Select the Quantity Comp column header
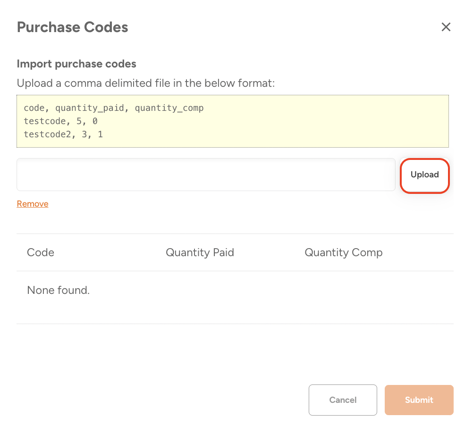 point(343,252)
